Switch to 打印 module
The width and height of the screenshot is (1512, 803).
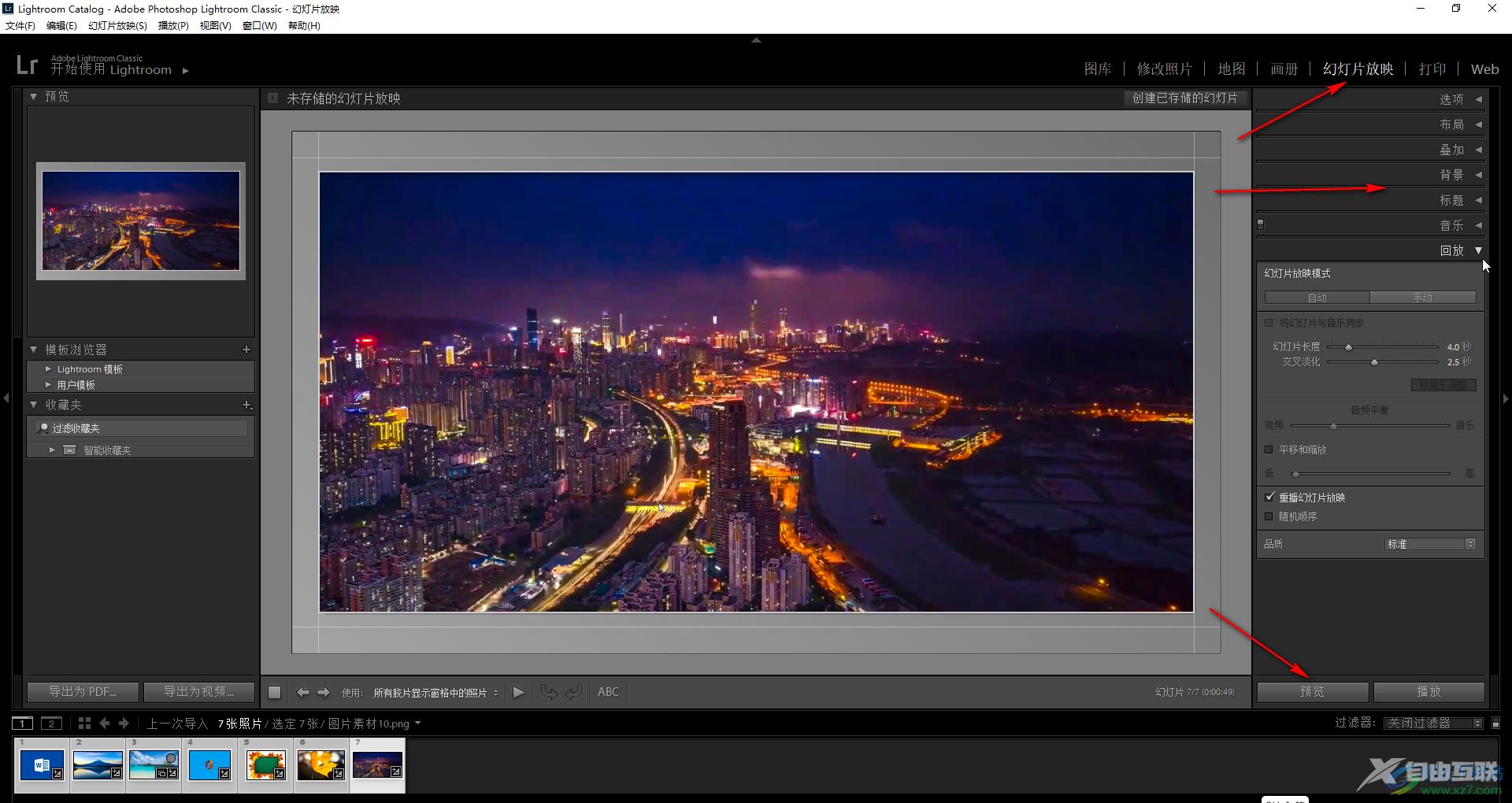click(1432, 69)
